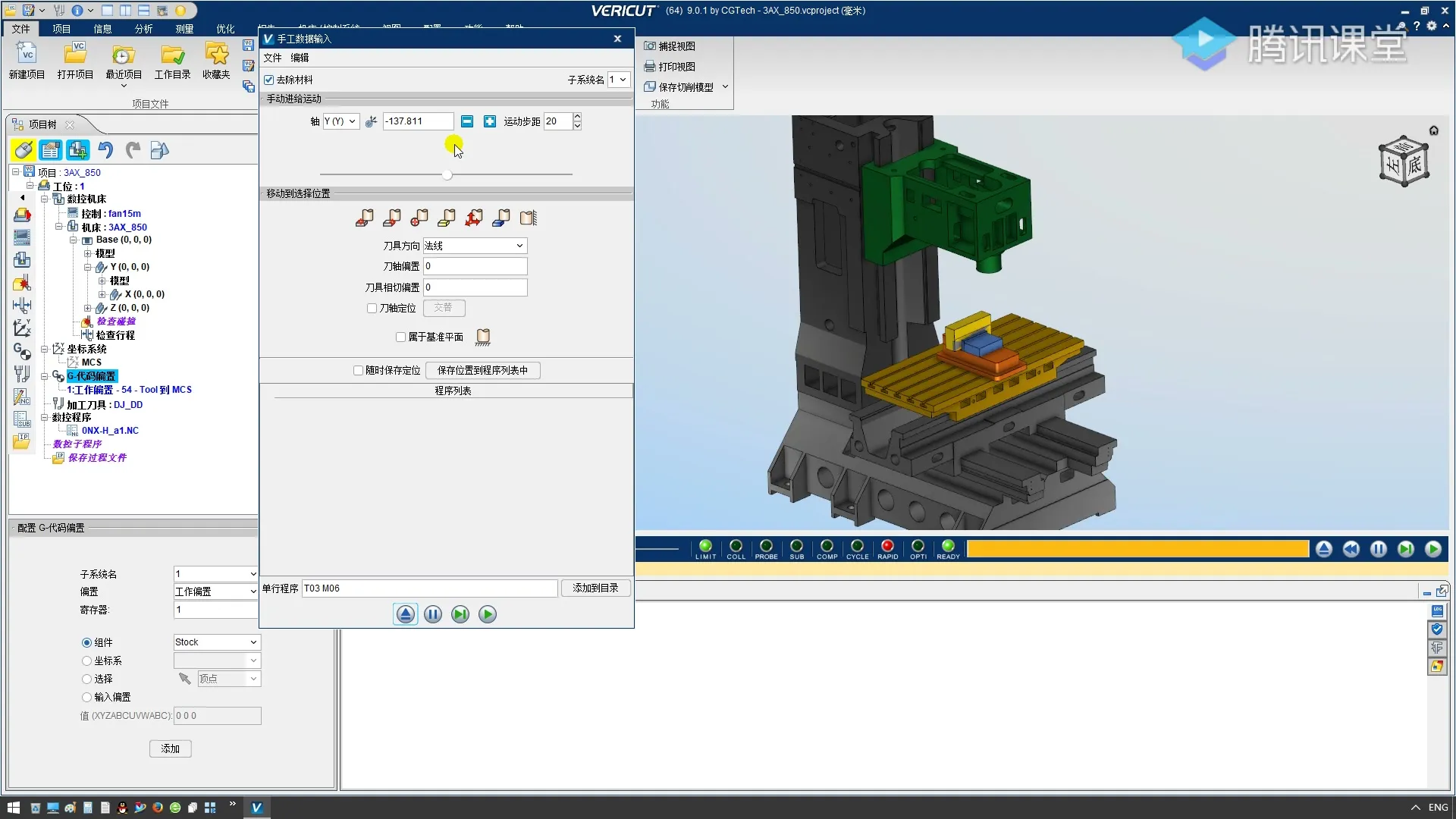Click the manual feed slider handle
The image size is (1456, 819).
click(447, 175)
